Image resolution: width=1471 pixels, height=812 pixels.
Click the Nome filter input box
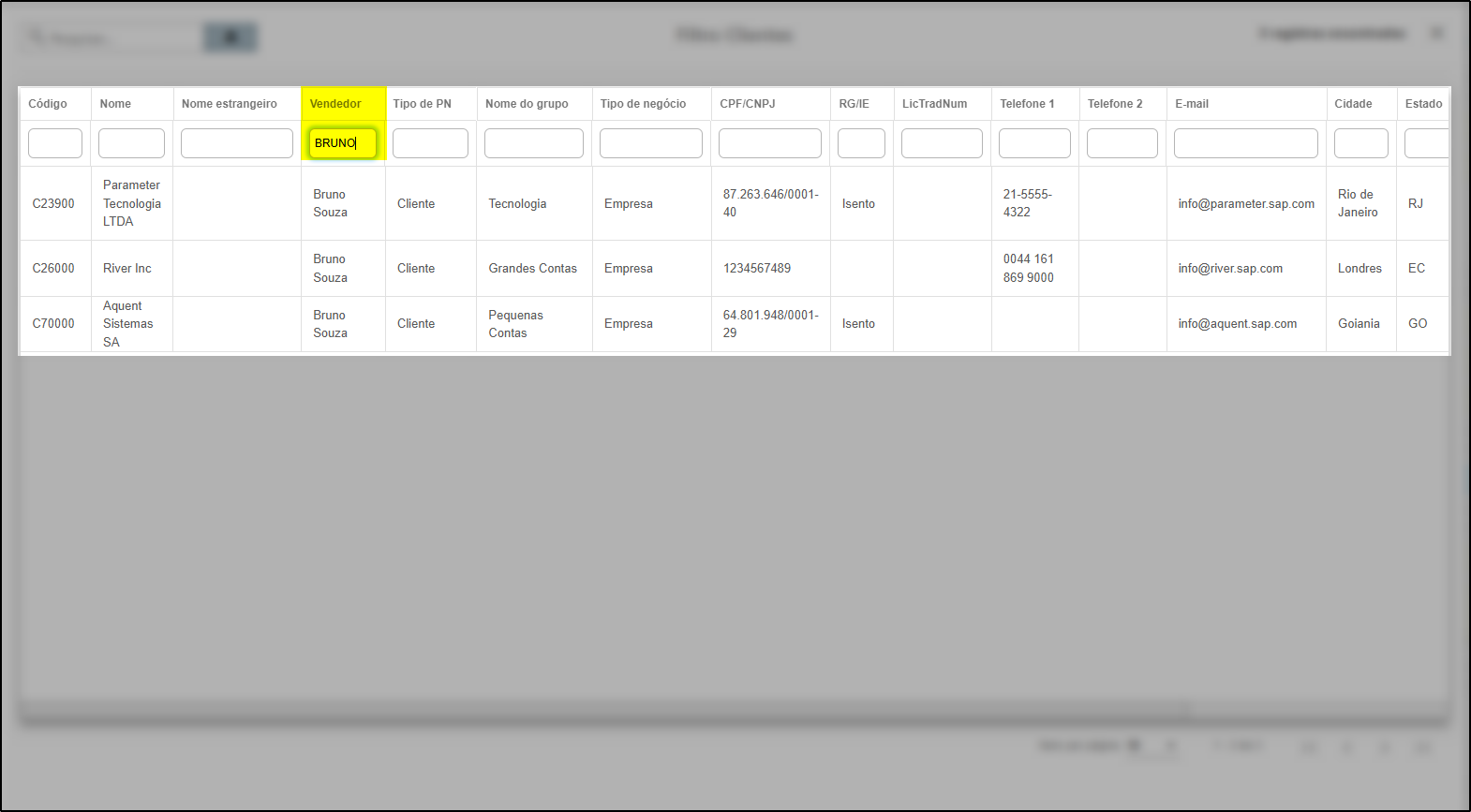click(x=131, y=143)
